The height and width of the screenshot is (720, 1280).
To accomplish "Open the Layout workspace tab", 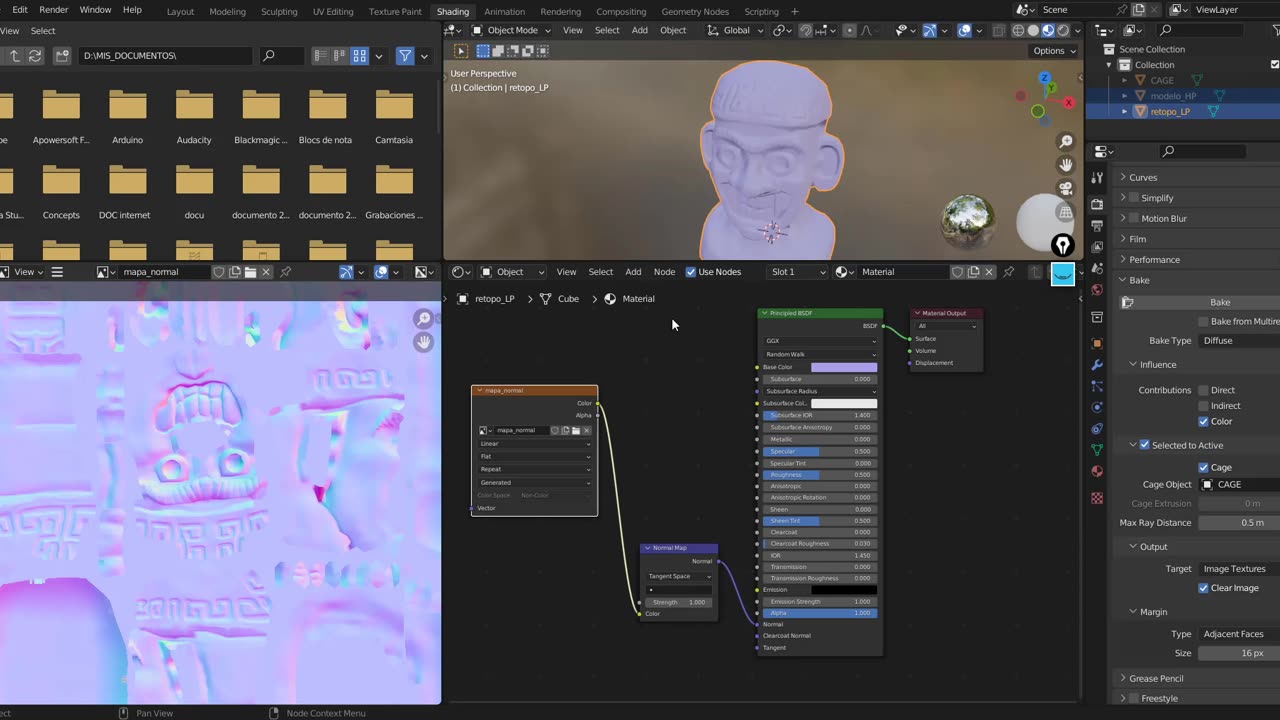I will pyautogui.click(x=180, y=11).
